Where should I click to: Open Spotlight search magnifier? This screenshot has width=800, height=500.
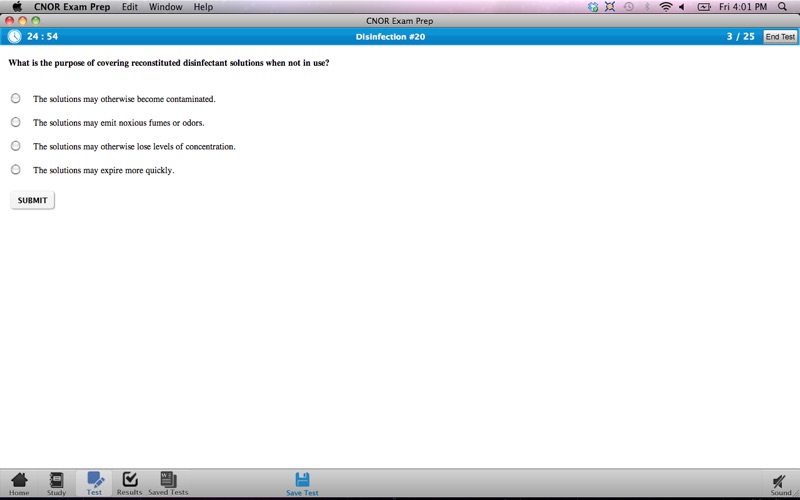782,7
